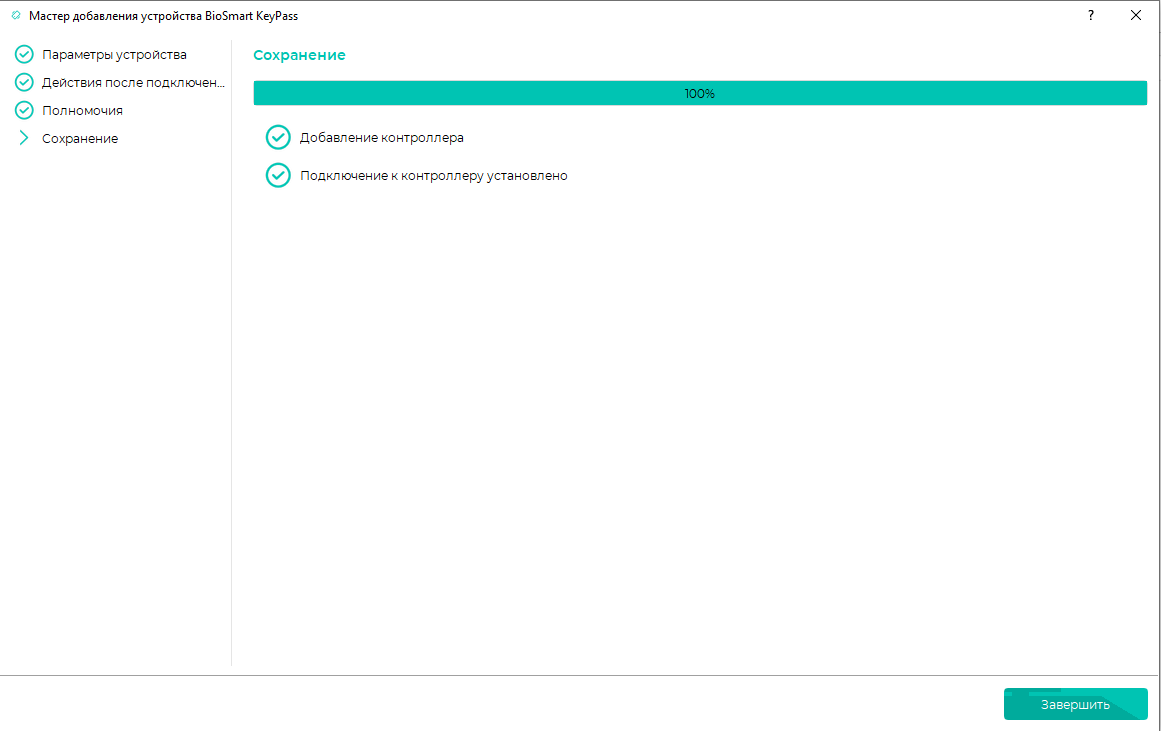
Task: Go to the Действия после подключен... step
Action: coord(133,83)
